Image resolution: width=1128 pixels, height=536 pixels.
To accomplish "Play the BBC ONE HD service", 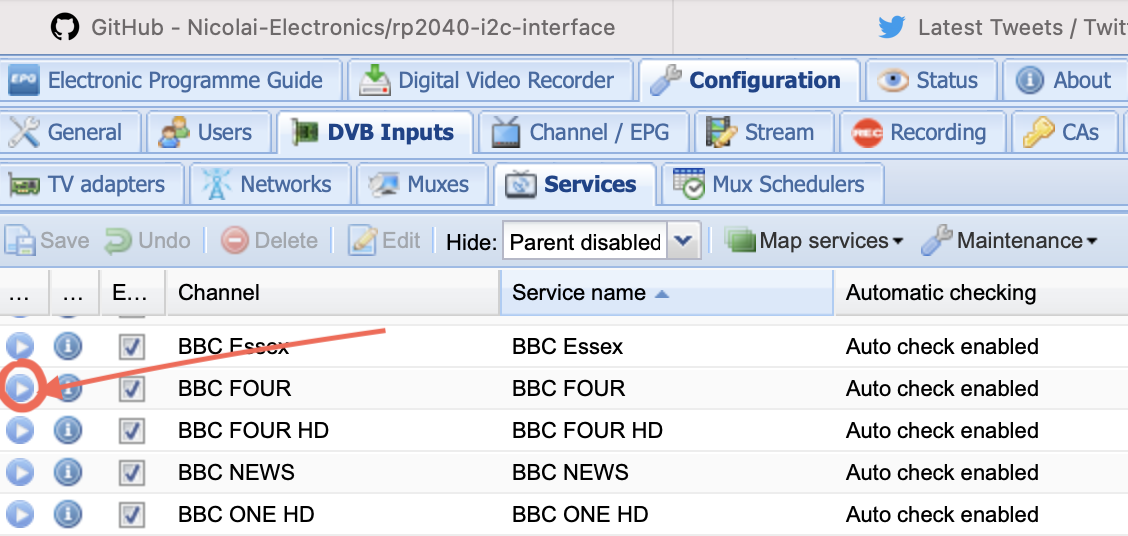I will click(20, 515).
